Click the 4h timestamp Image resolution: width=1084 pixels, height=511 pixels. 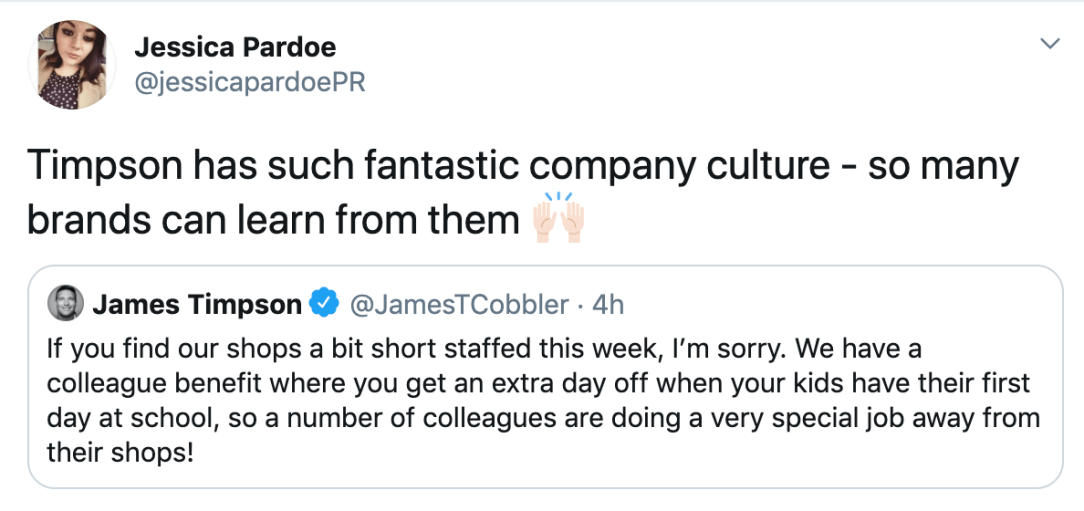tap(609, 304)
